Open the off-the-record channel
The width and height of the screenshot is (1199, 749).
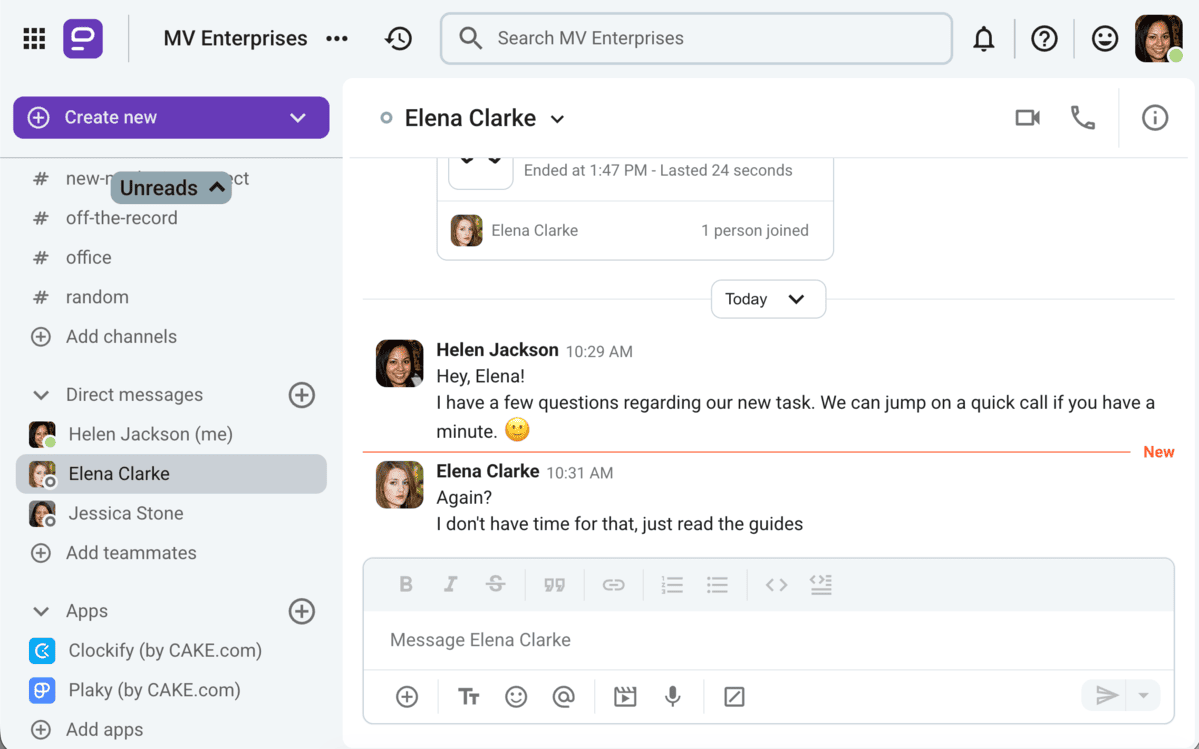click(121, 218)
